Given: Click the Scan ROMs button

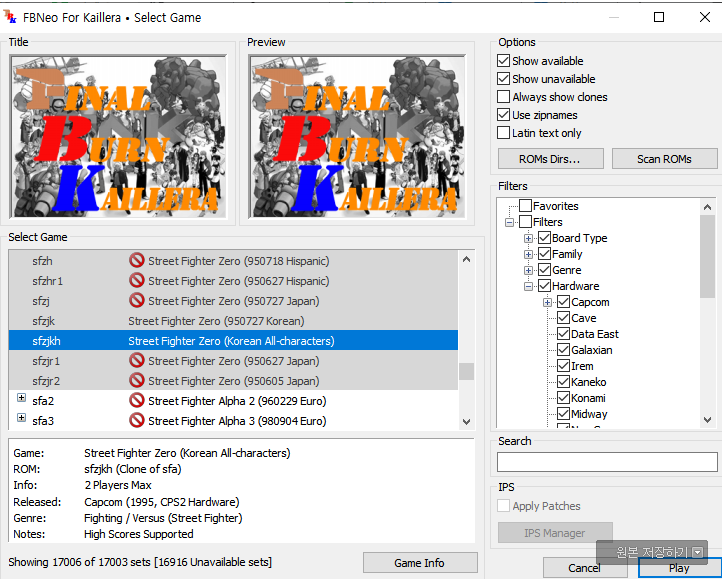Looking at the screenshot, I should click(x=664, y=159).
